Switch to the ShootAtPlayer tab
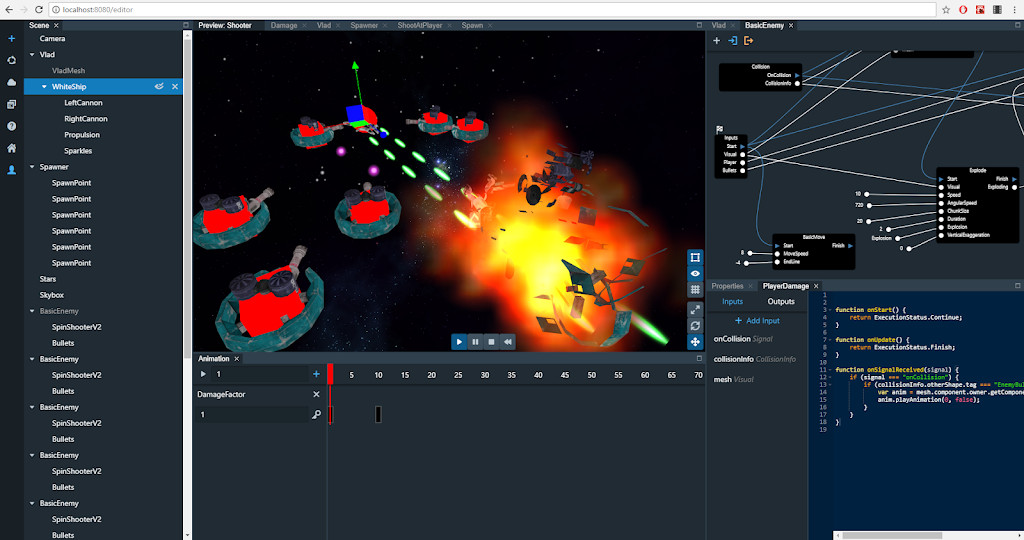Screen dimensions: 1024x540 coord(418,25)
